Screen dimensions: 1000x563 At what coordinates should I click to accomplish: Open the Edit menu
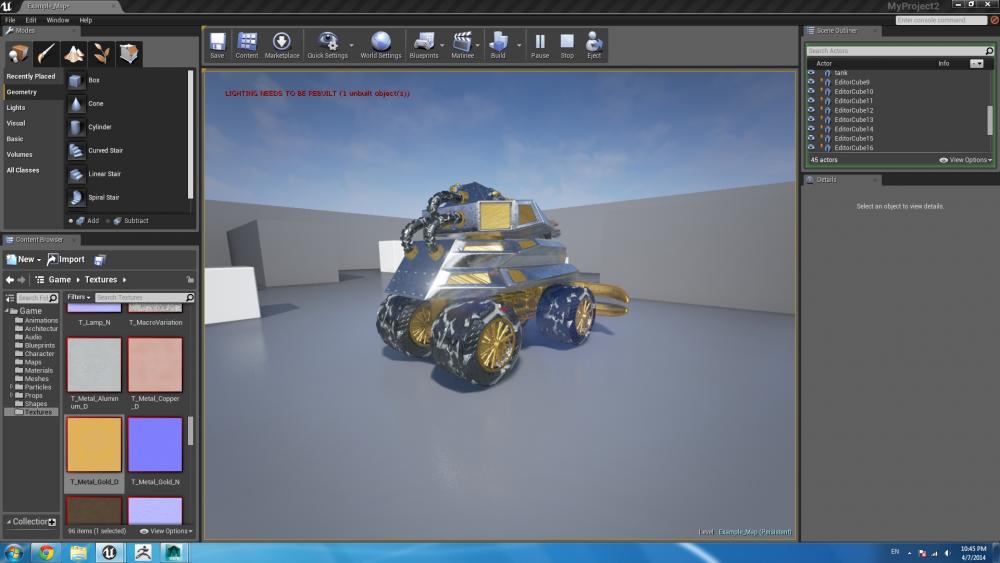(x=31, y=20)
